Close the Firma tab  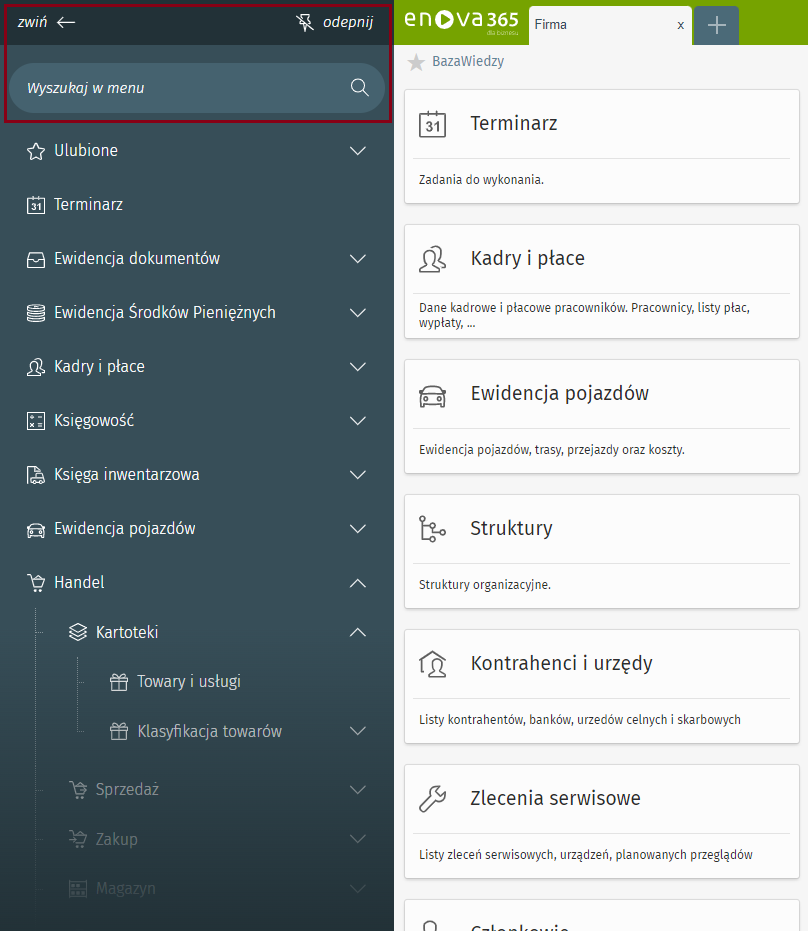pyautogui.click(x=681, y=25)
